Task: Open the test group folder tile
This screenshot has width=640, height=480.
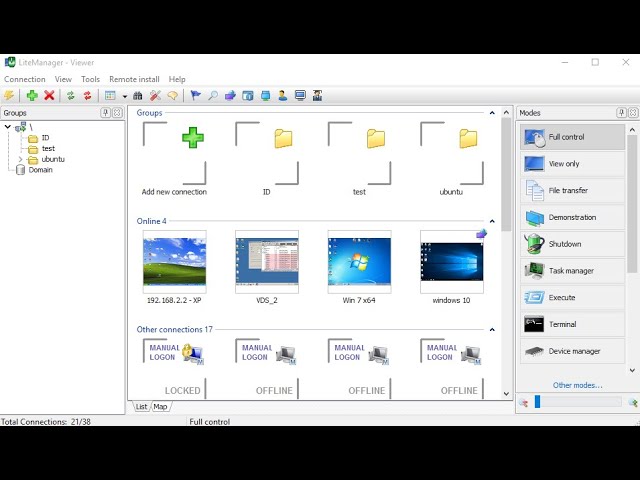Action: 359,159
